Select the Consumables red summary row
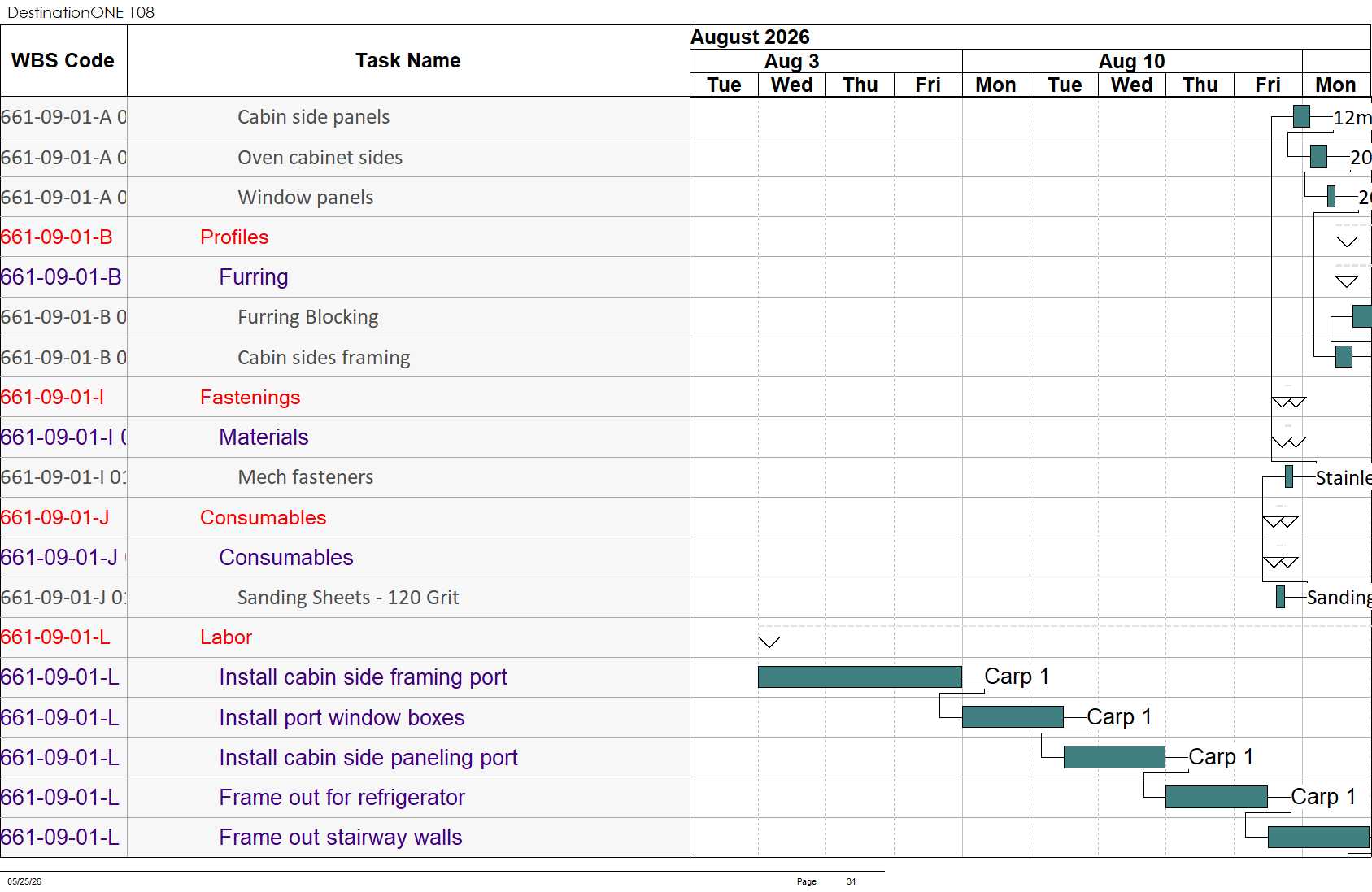The height and width of the screenshot is (892, 1372). pyautogui.click(x=345, y=517)
